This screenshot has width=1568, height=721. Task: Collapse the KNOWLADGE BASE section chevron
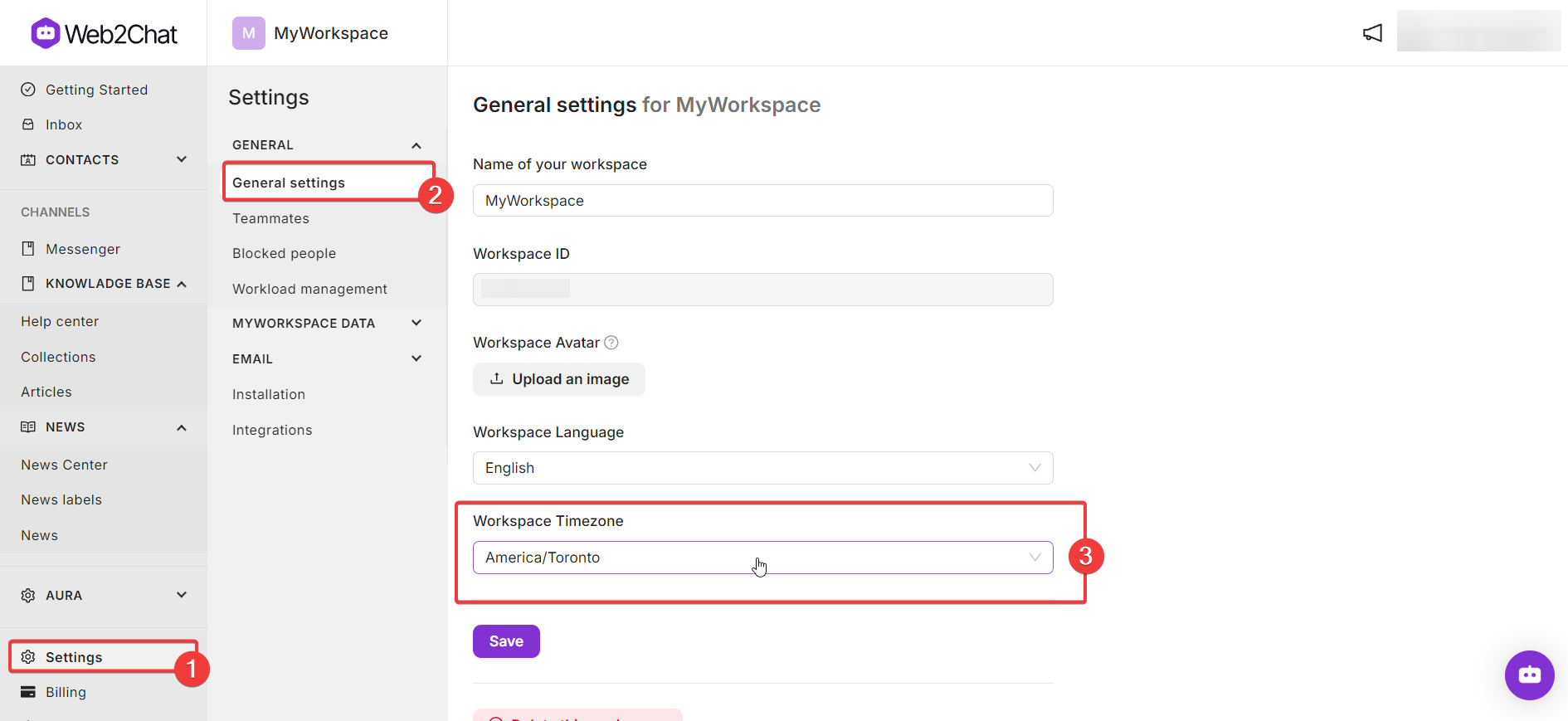(182, 284)
